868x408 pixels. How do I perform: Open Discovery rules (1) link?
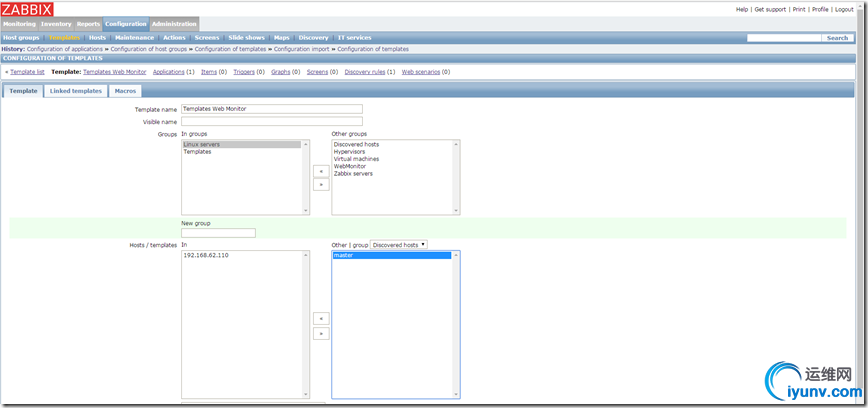pyautogui.click(x=365, y=72)
